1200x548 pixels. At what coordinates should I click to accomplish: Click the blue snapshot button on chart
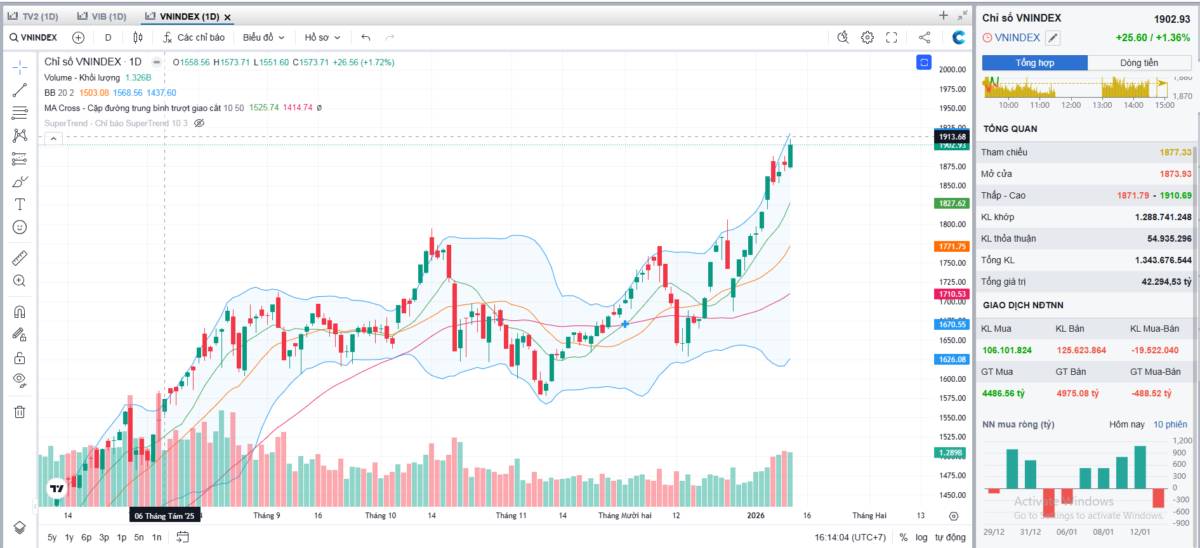coord(923,62)
